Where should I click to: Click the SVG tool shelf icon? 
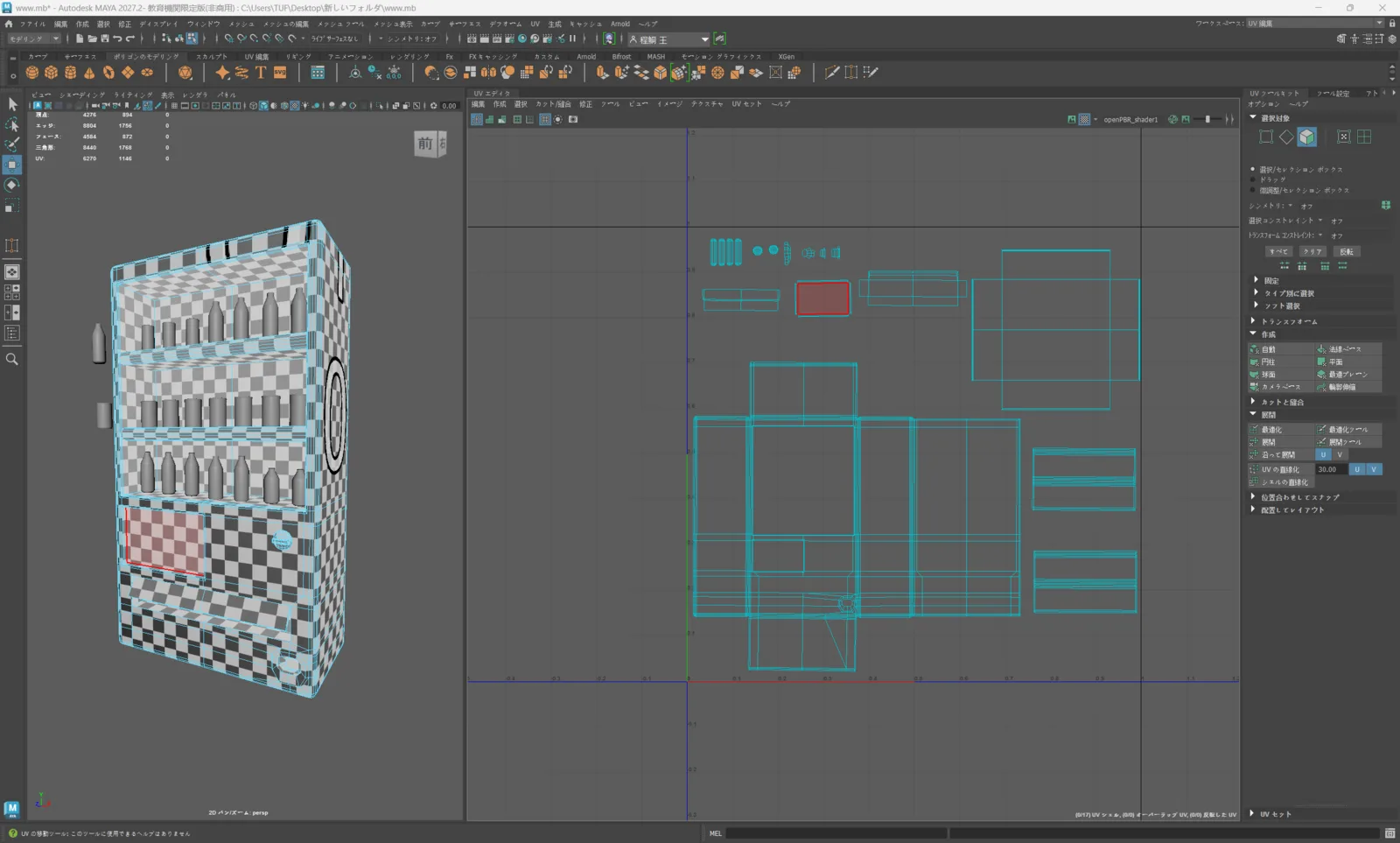(280, 73)
